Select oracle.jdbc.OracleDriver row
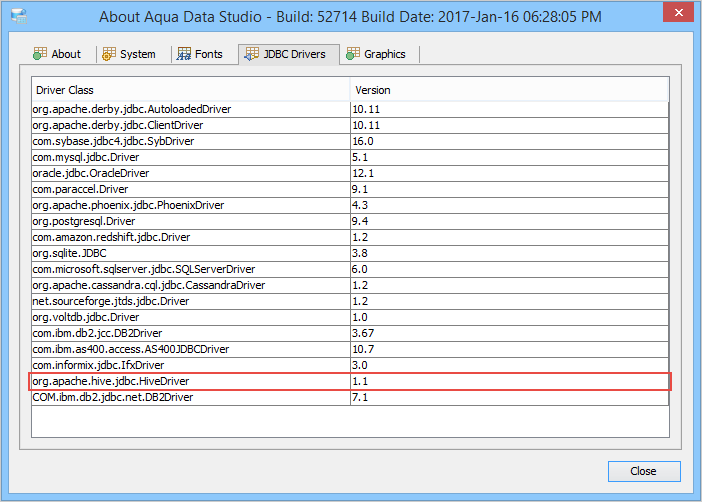This screenshot has height=502, width=702. 350,173
